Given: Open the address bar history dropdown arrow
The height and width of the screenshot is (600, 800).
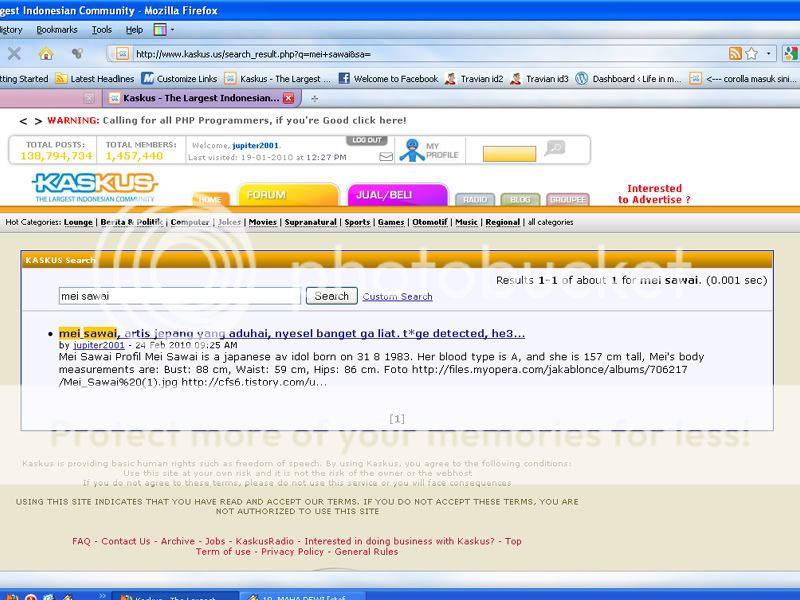Looking at the screenshot, I should tap(768, 54).
